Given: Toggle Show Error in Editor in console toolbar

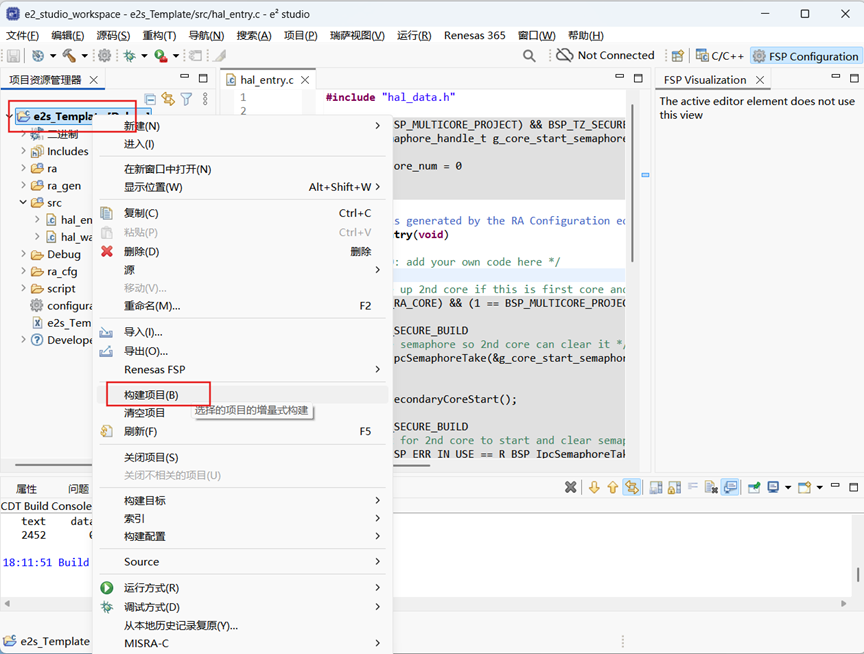Looking at the screenshot, I should [631, 487].
